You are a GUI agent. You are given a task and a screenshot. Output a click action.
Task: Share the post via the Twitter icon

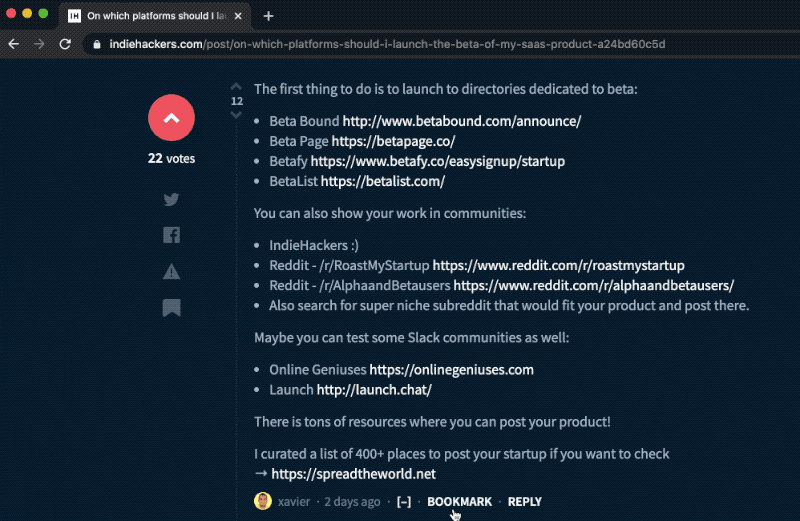click(171, 199)
